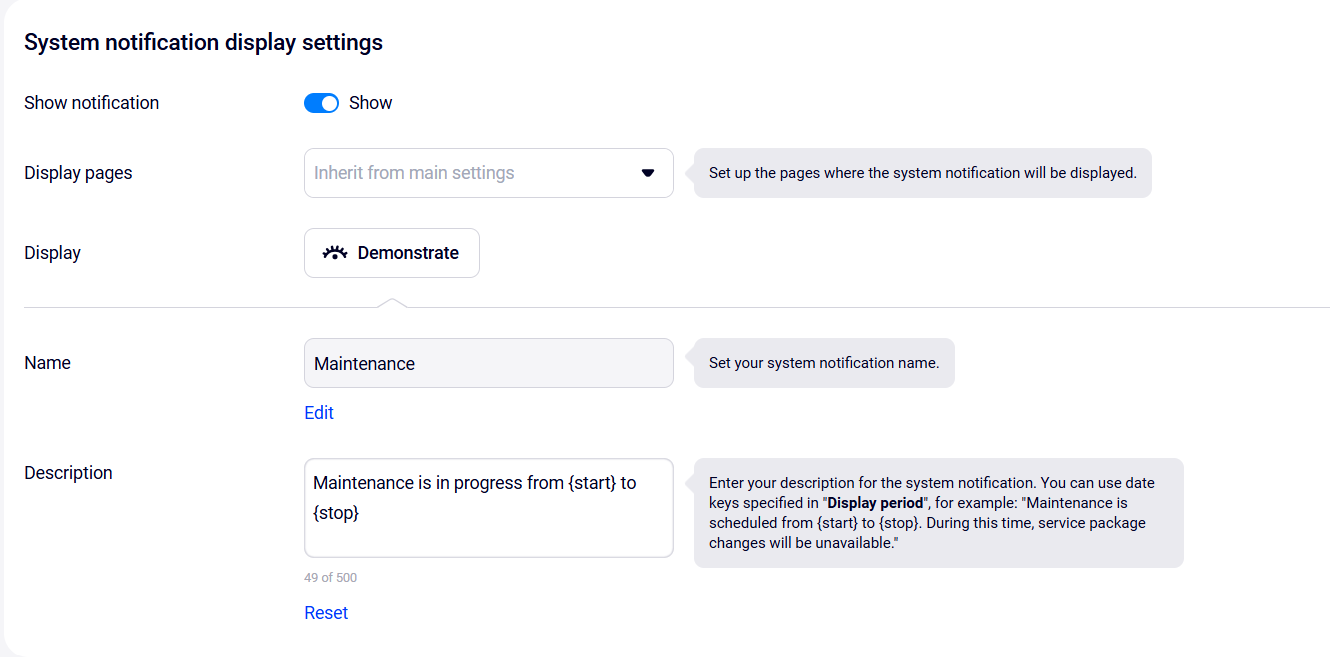Reset the description text
The height and width of the screenshot is (657, 1330).
[x=326, y=613]
